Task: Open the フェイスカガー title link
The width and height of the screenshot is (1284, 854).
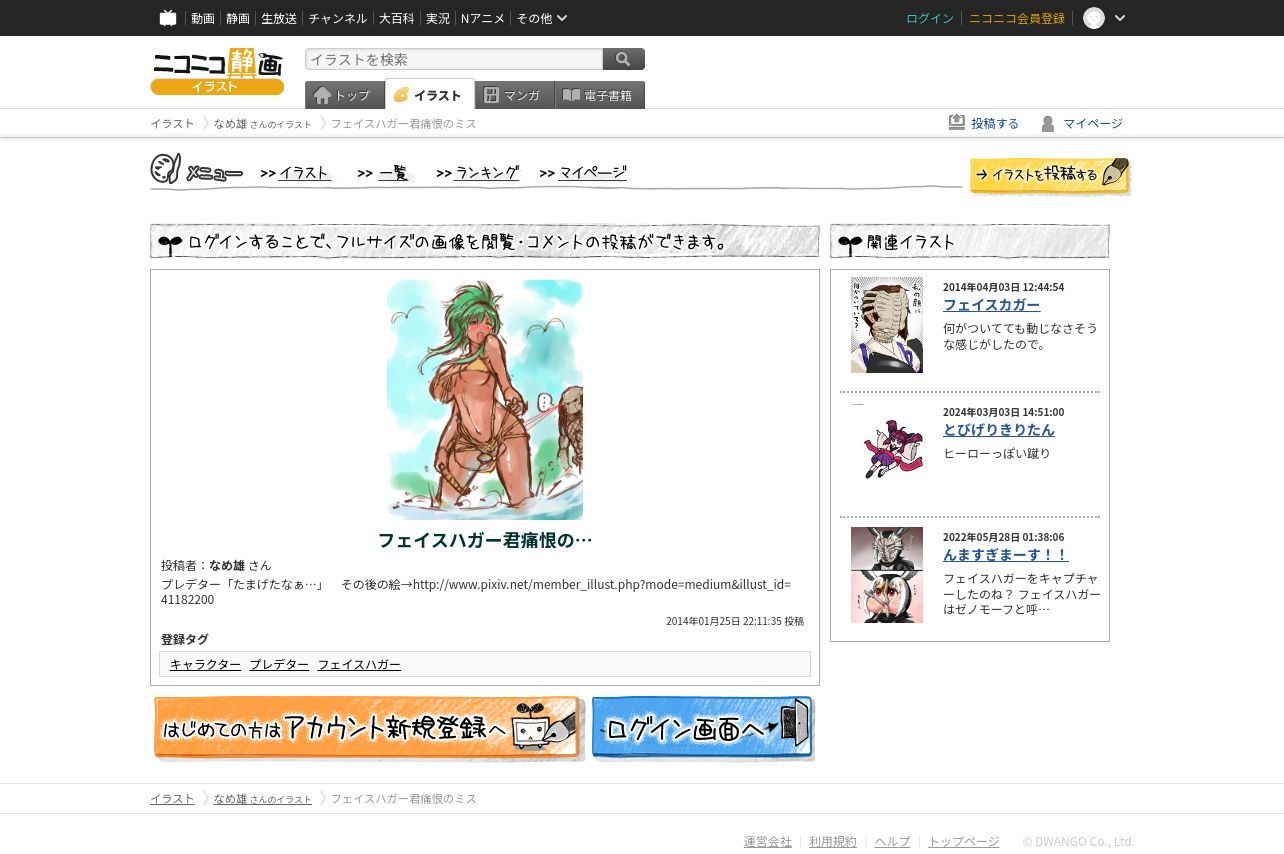Action: click(991, 304)
